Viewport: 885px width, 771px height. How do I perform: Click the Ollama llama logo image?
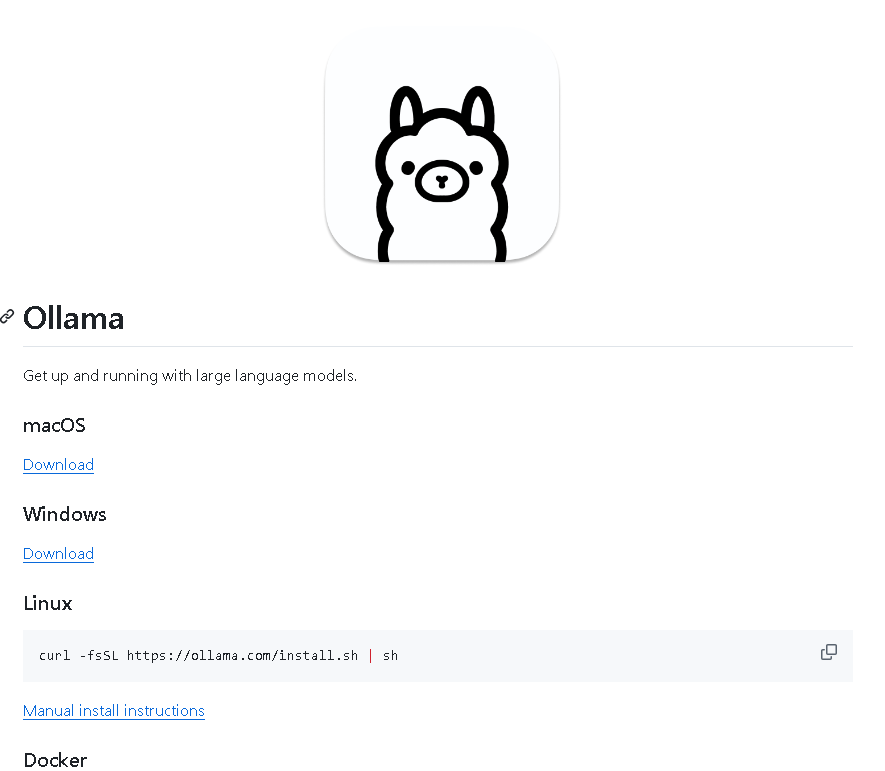(441, 146)
